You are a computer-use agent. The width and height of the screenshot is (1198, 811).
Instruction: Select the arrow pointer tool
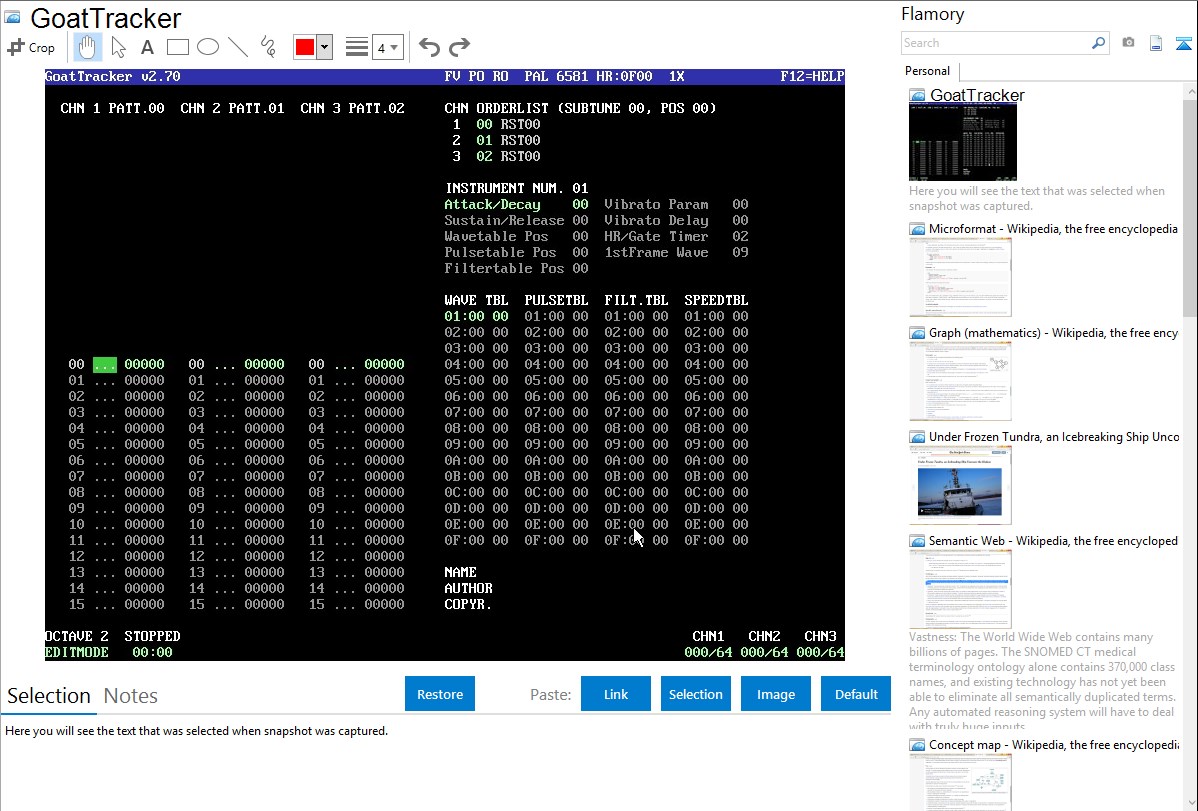pos(118,47)
